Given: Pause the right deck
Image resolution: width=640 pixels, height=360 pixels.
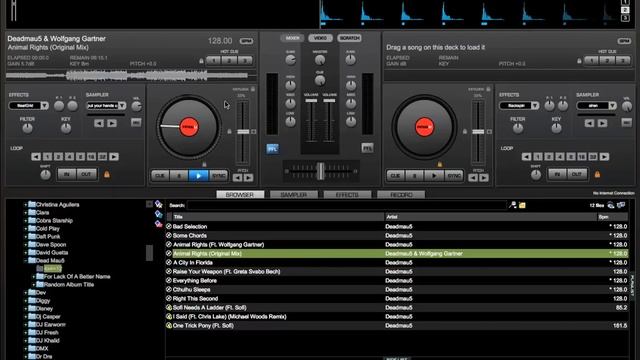Looking at the screenshot, I should coord(414,176).
